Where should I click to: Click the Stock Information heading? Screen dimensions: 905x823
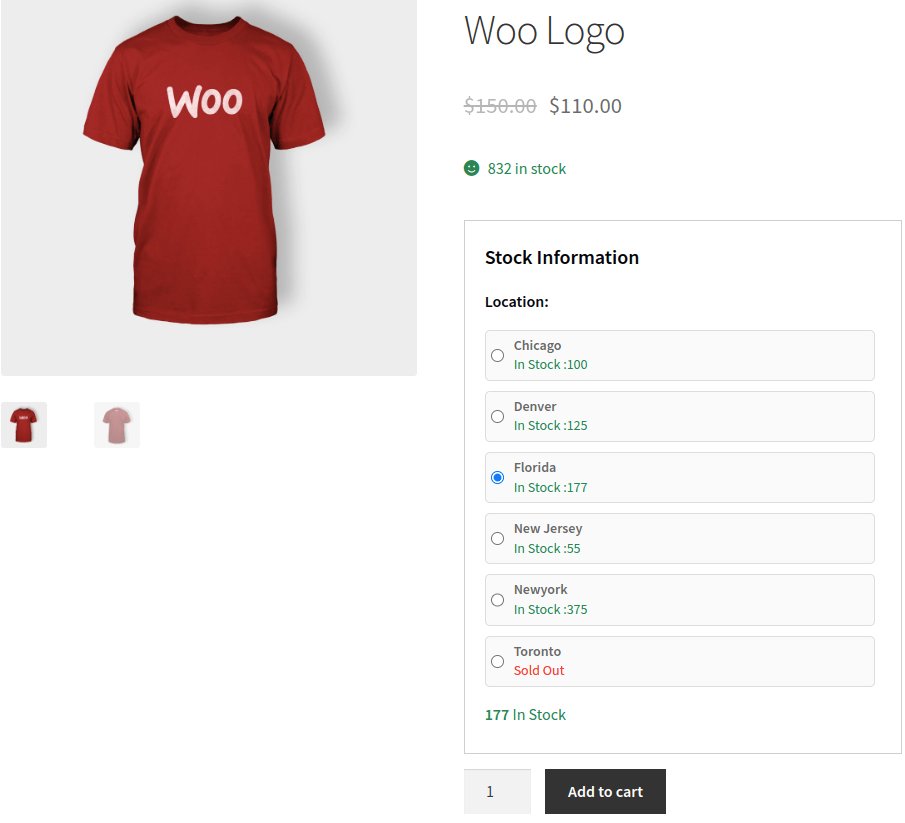click(x=562, y=257)
